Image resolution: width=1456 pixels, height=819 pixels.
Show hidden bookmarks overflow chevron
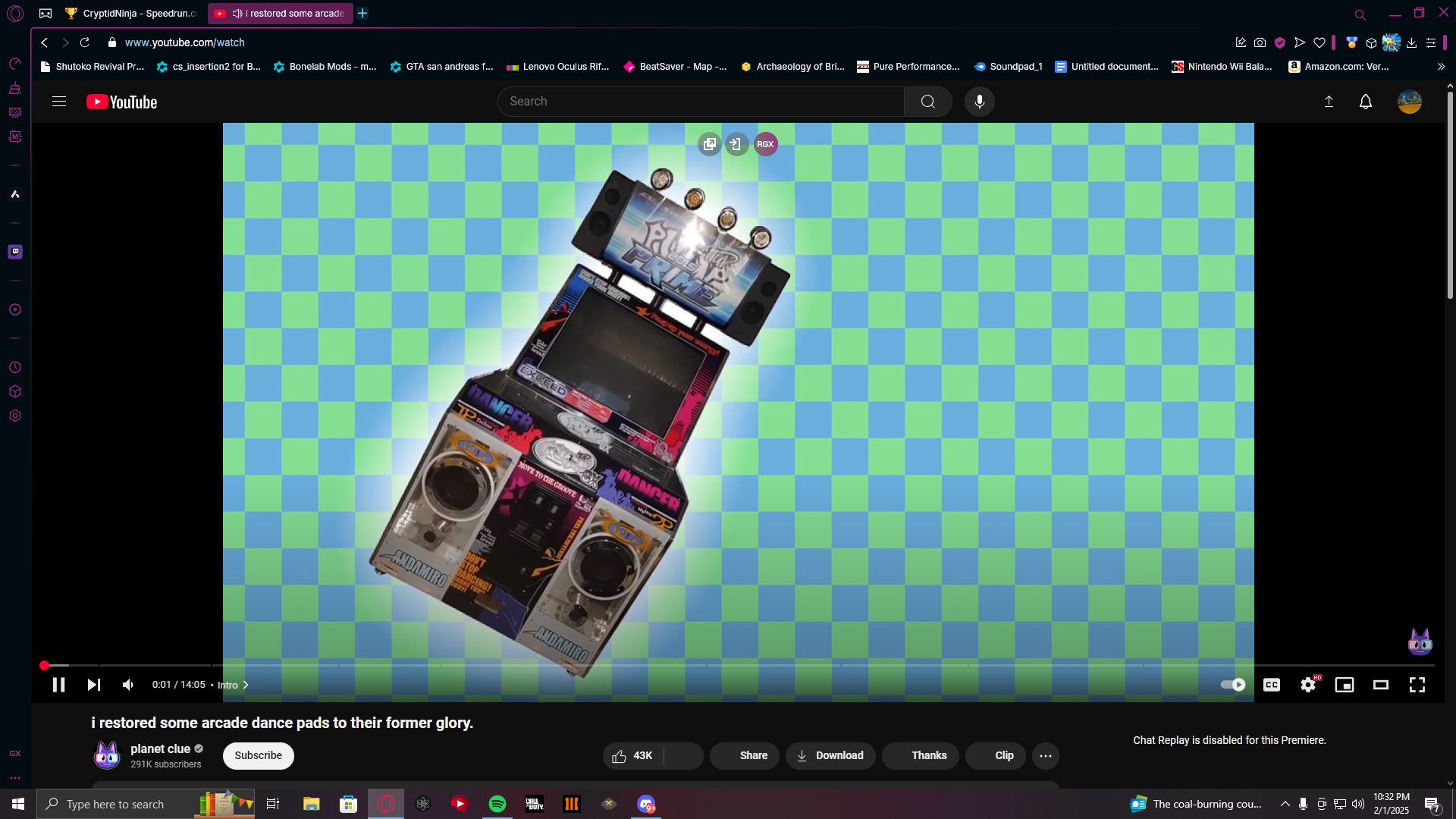(1441, 67)
